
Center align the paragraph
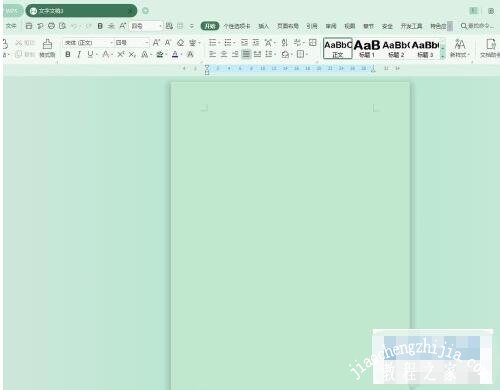coord(224,54)
